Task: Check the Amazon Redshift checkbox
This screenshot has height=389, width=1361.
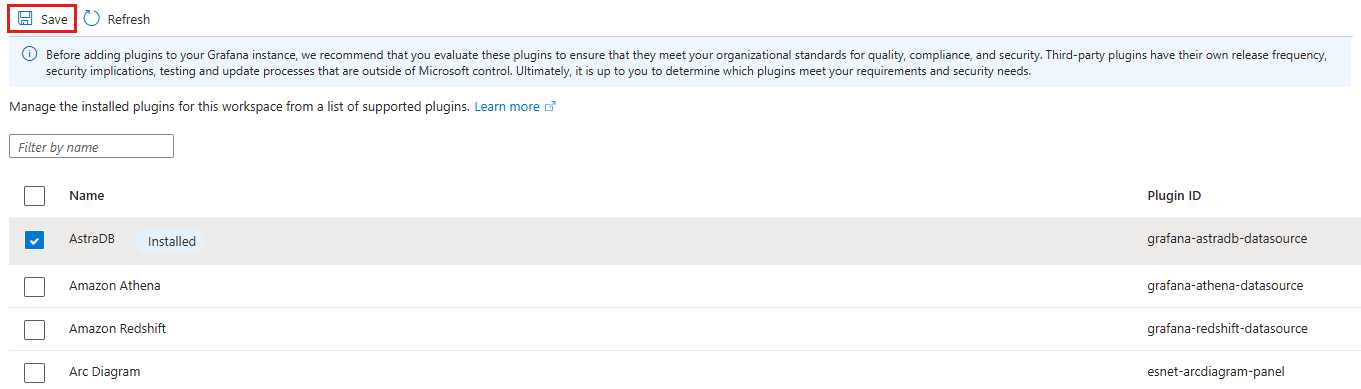Action: pyautogui.click(x=34, y=329)
